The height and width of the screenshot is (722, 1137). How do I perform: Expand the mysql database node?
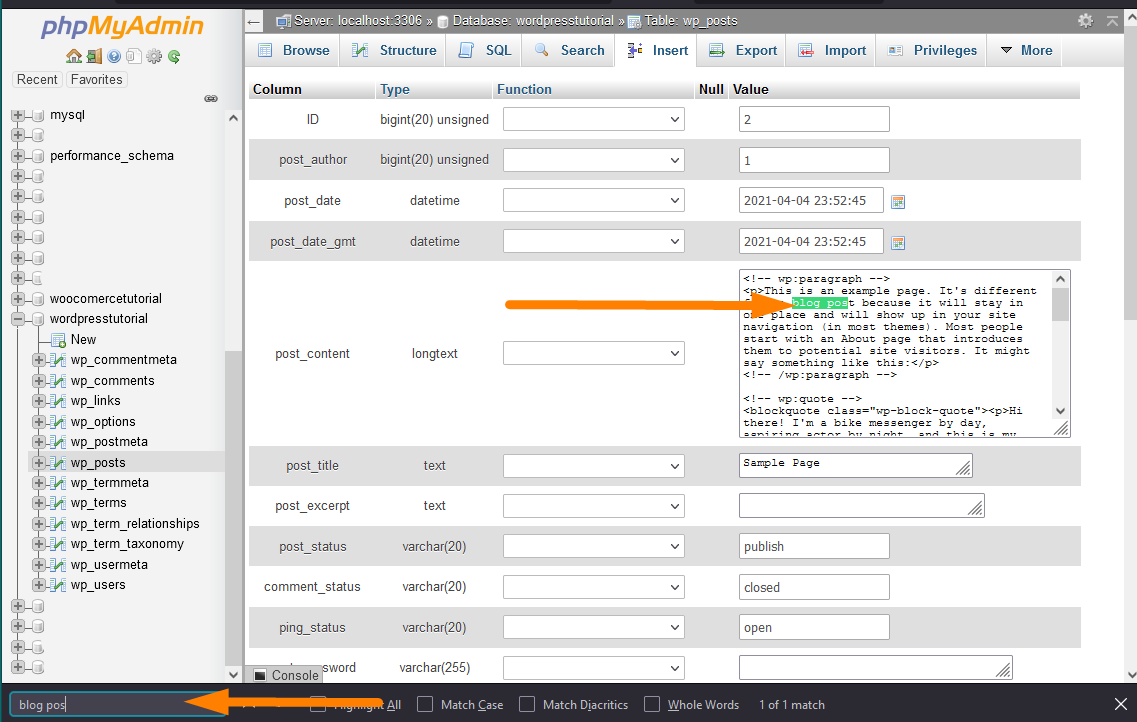18,115
